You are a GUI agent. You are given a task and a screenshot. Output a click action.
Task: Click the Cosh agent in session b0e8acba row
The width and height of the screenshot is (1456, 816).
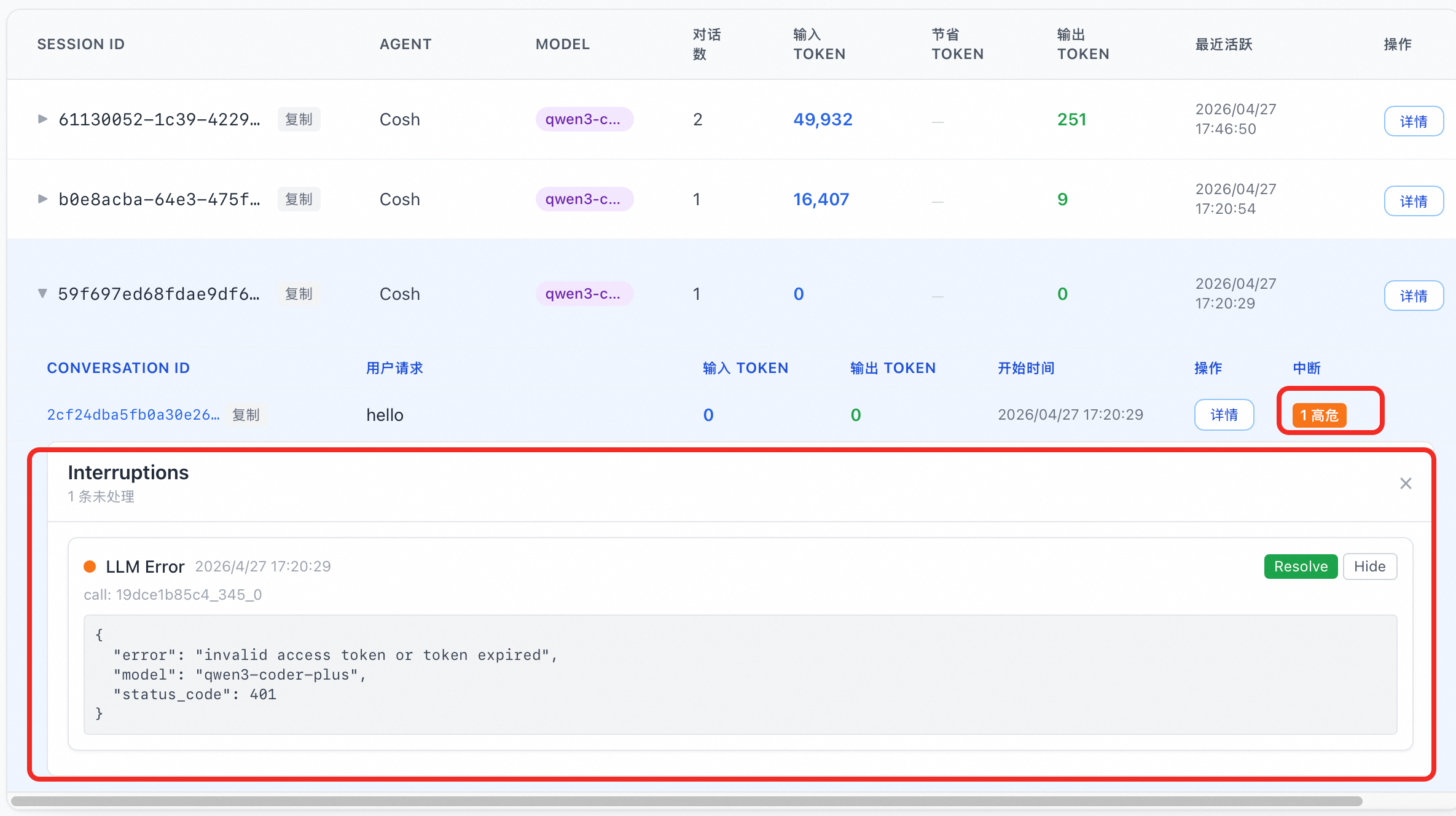click(x=400, y=199)
